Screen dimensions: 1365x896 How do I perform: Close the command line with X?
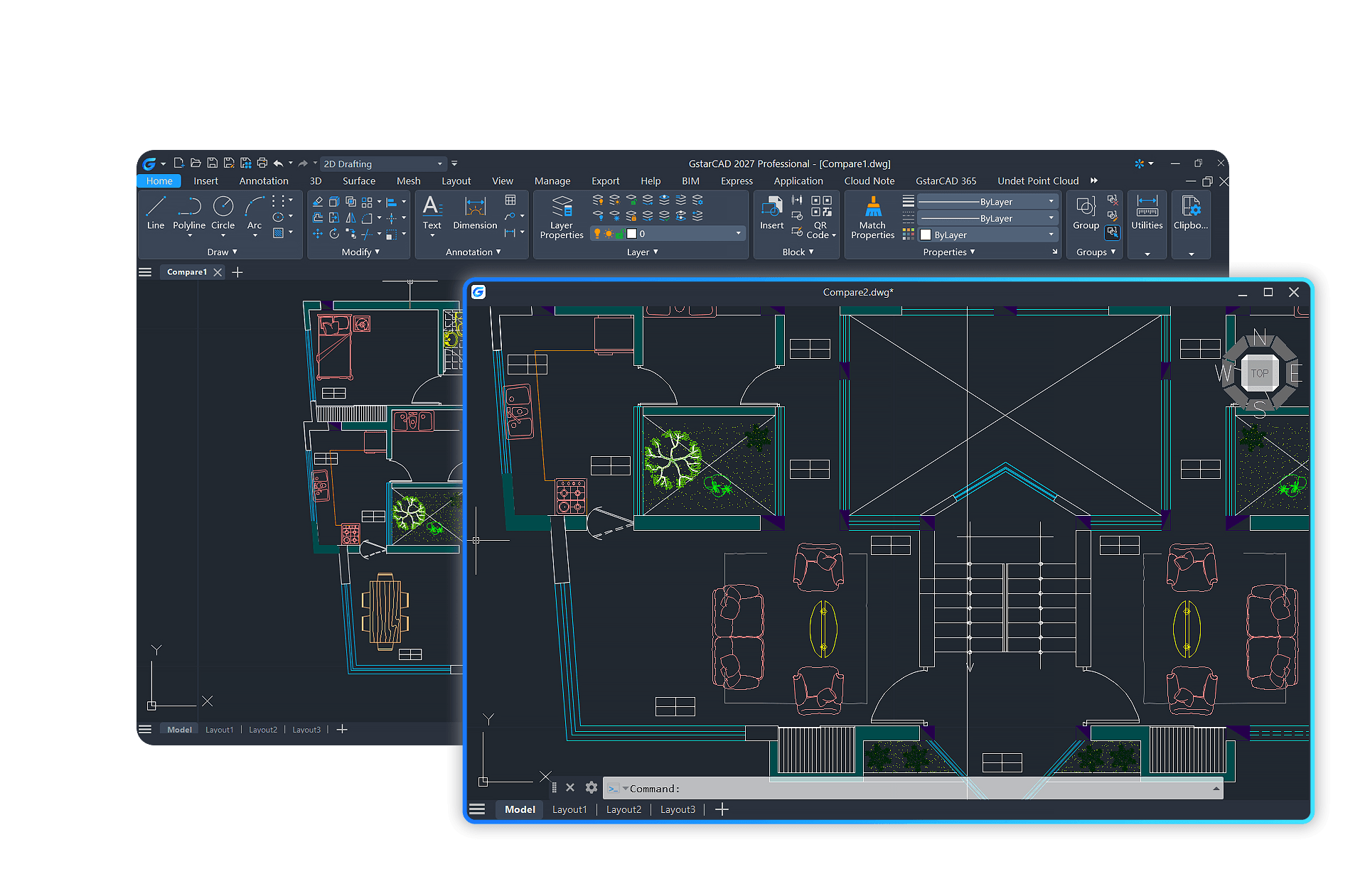pyautogui.click(x=570, y=787)
